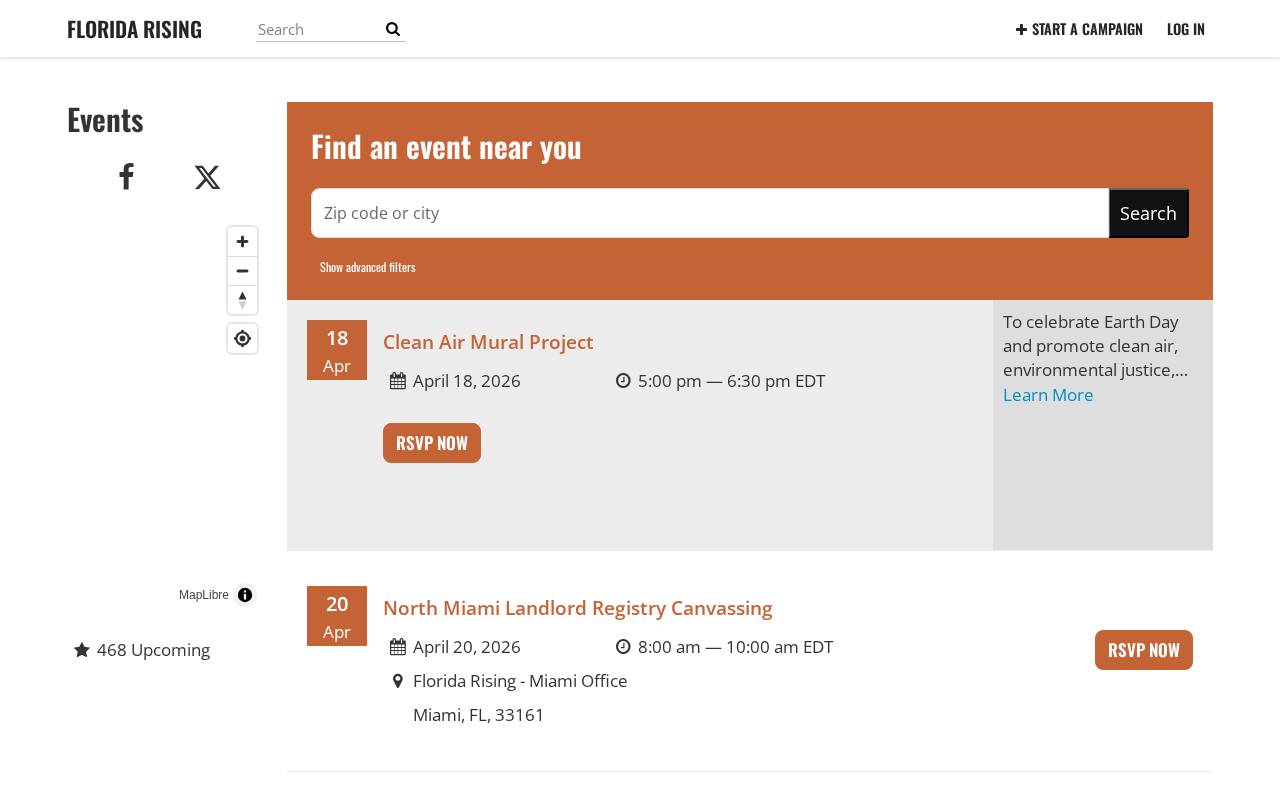This screenshot has height=800, width=1280.
Task: Open Clean Air Mural Project event
Action: pyautogui.click(x=488, y=342)
